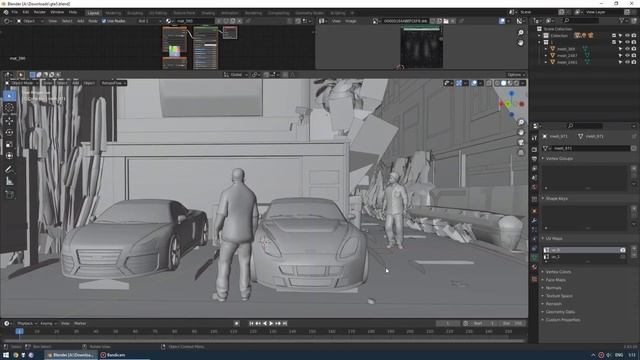Select the Rotate tool in viewport toolbar
Viewport: 640px width, 360px height.
9,132
